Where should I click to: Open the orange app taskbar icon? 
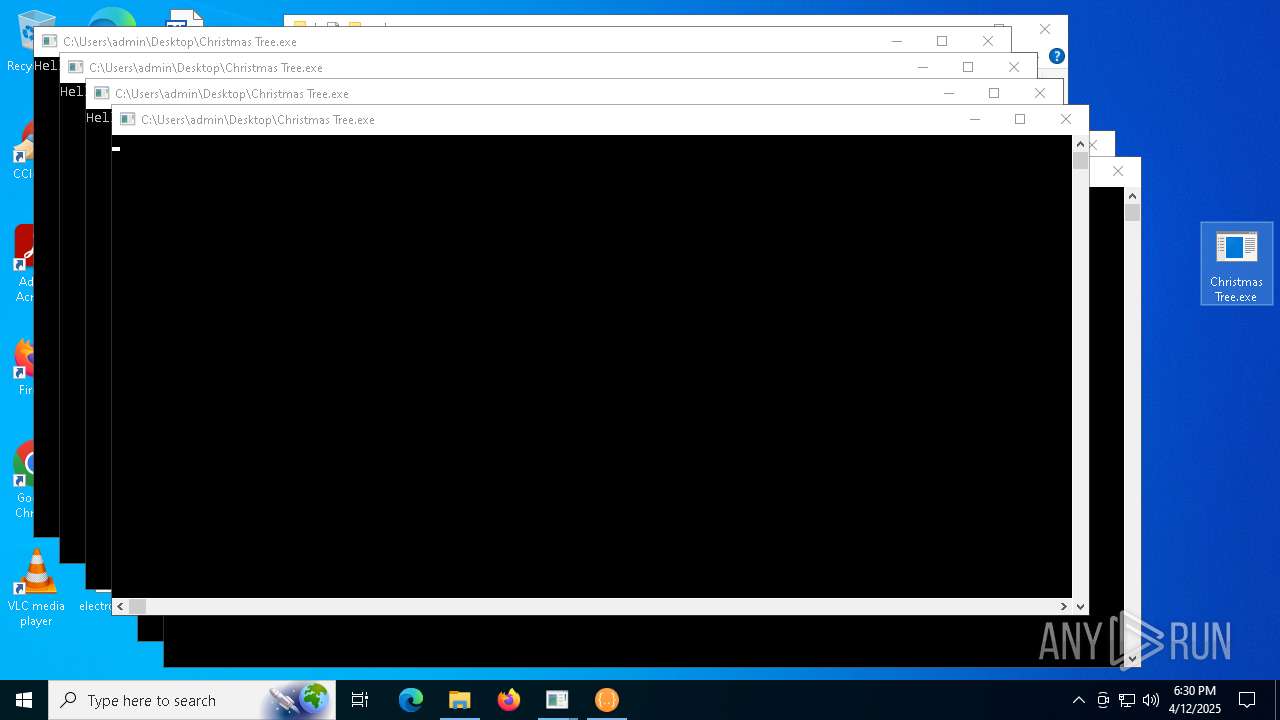point(607,700)
